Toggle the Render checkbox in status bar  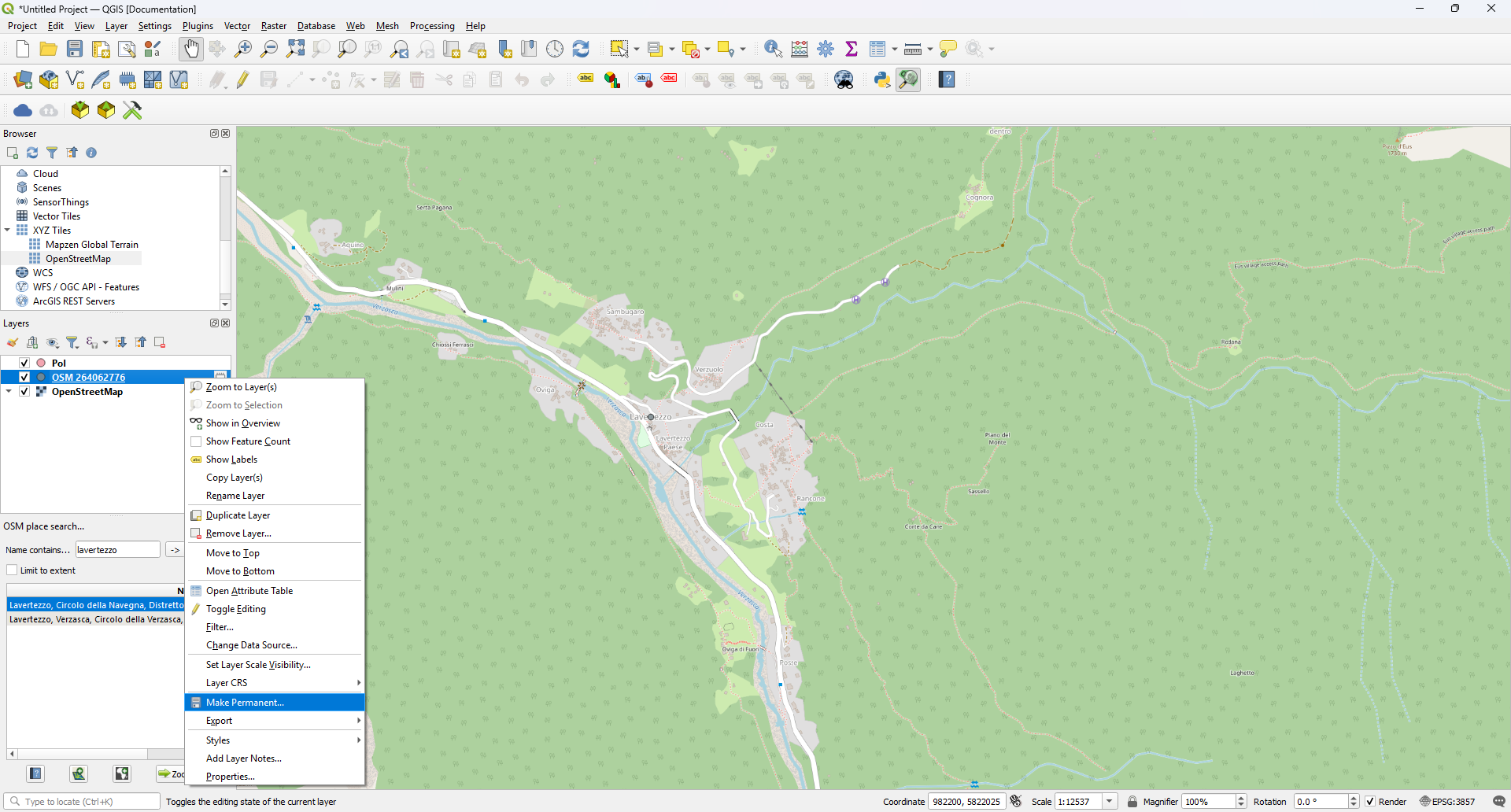pyautogui.click(x=1370, y=801)
